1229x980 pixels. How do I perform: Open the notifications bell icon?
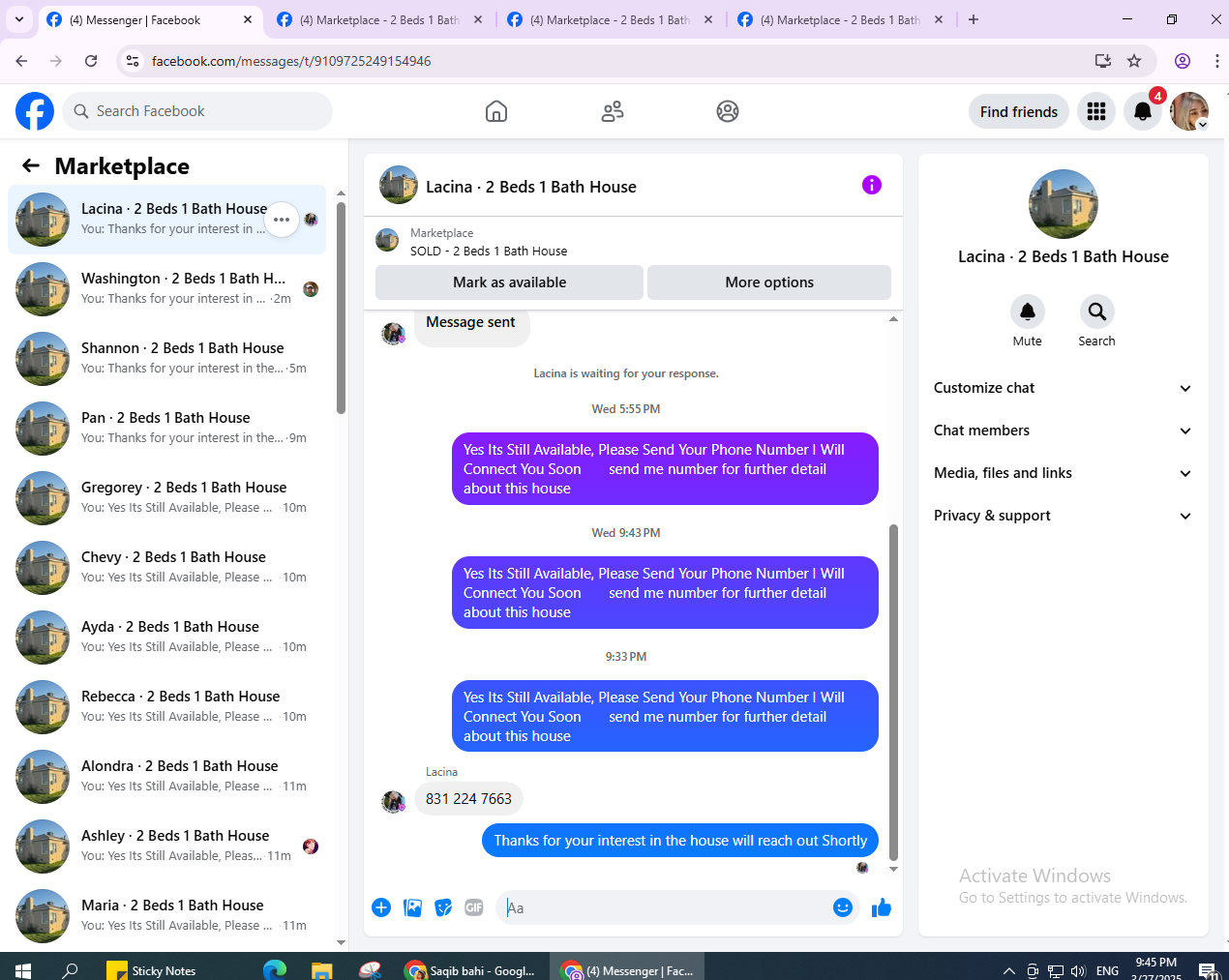(1143, 111)
